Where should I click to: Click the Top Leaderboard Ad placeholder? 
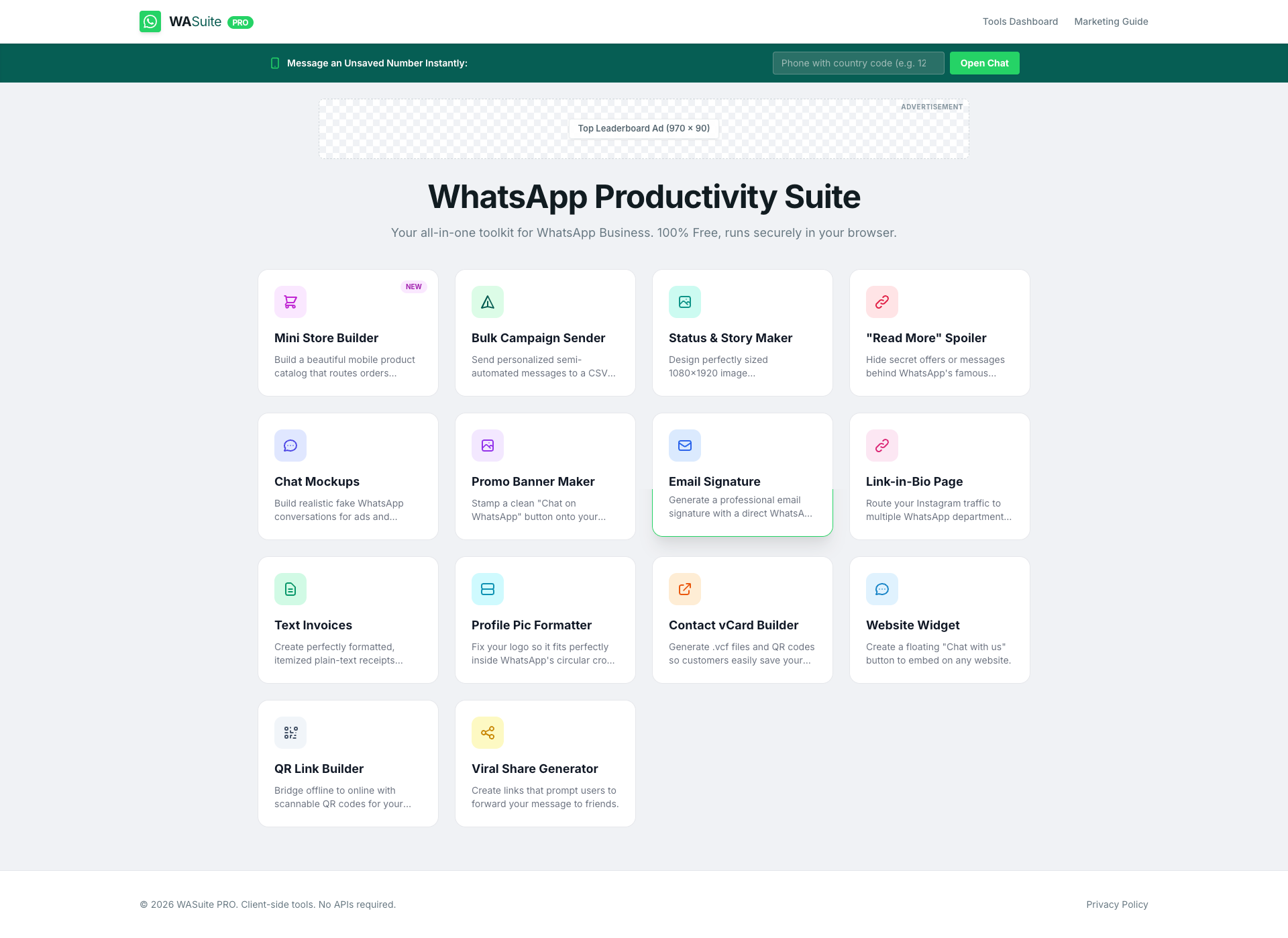click(x=644, y=128)
